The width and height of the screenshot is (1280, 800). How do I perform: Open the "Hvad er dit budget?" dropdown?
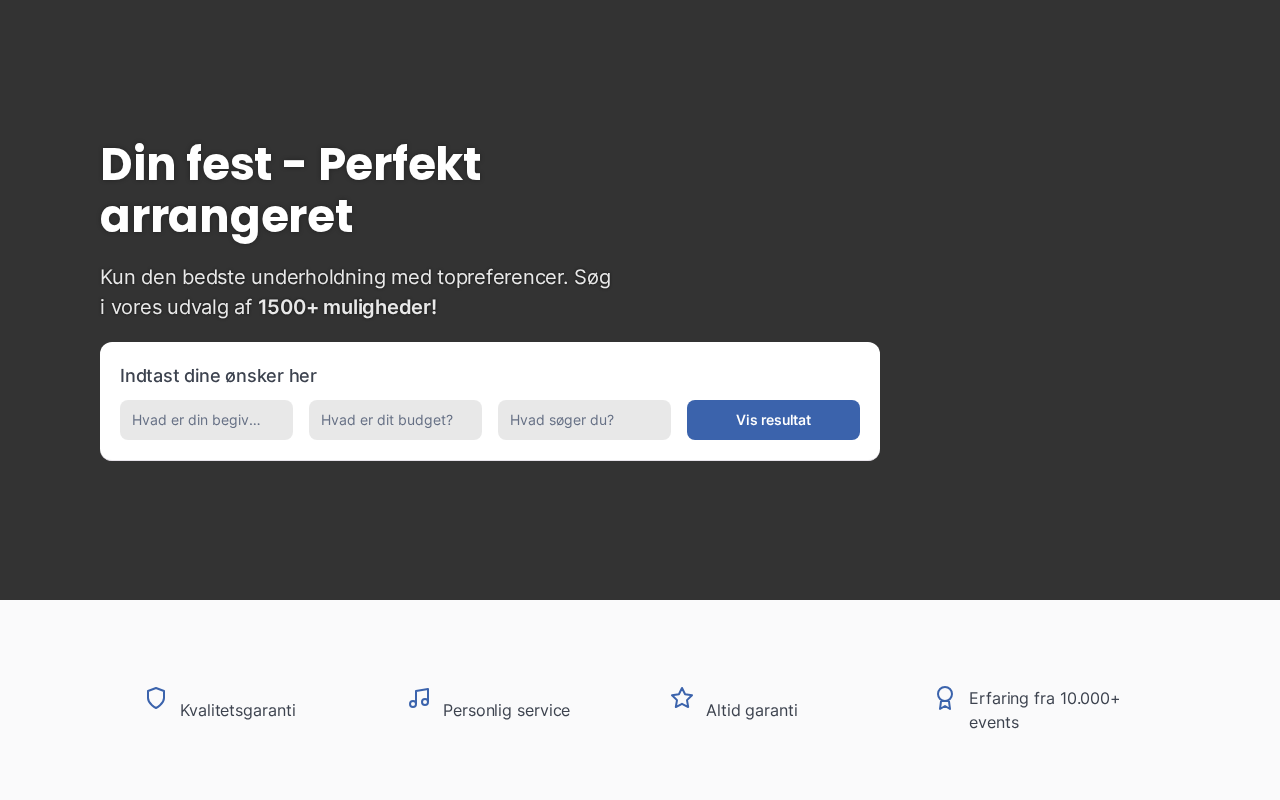click(395, 420)
